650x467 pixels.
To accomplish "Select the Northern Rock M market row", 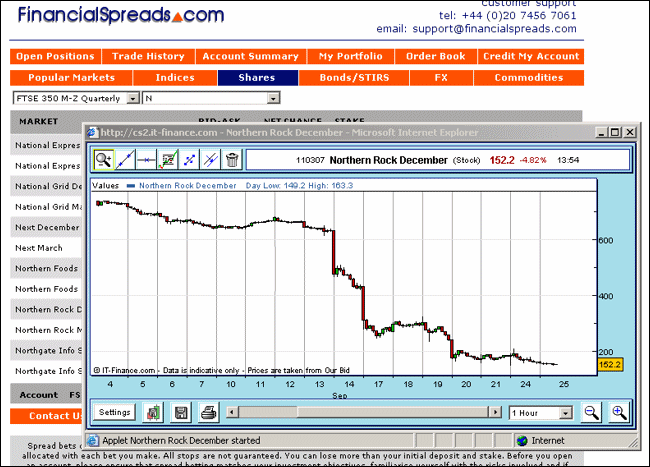I will (x=46, y=330).
